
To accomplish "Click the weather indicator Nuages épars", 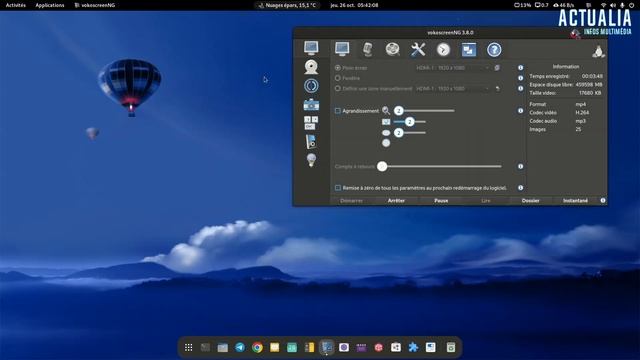I will (x=287, y=5).
